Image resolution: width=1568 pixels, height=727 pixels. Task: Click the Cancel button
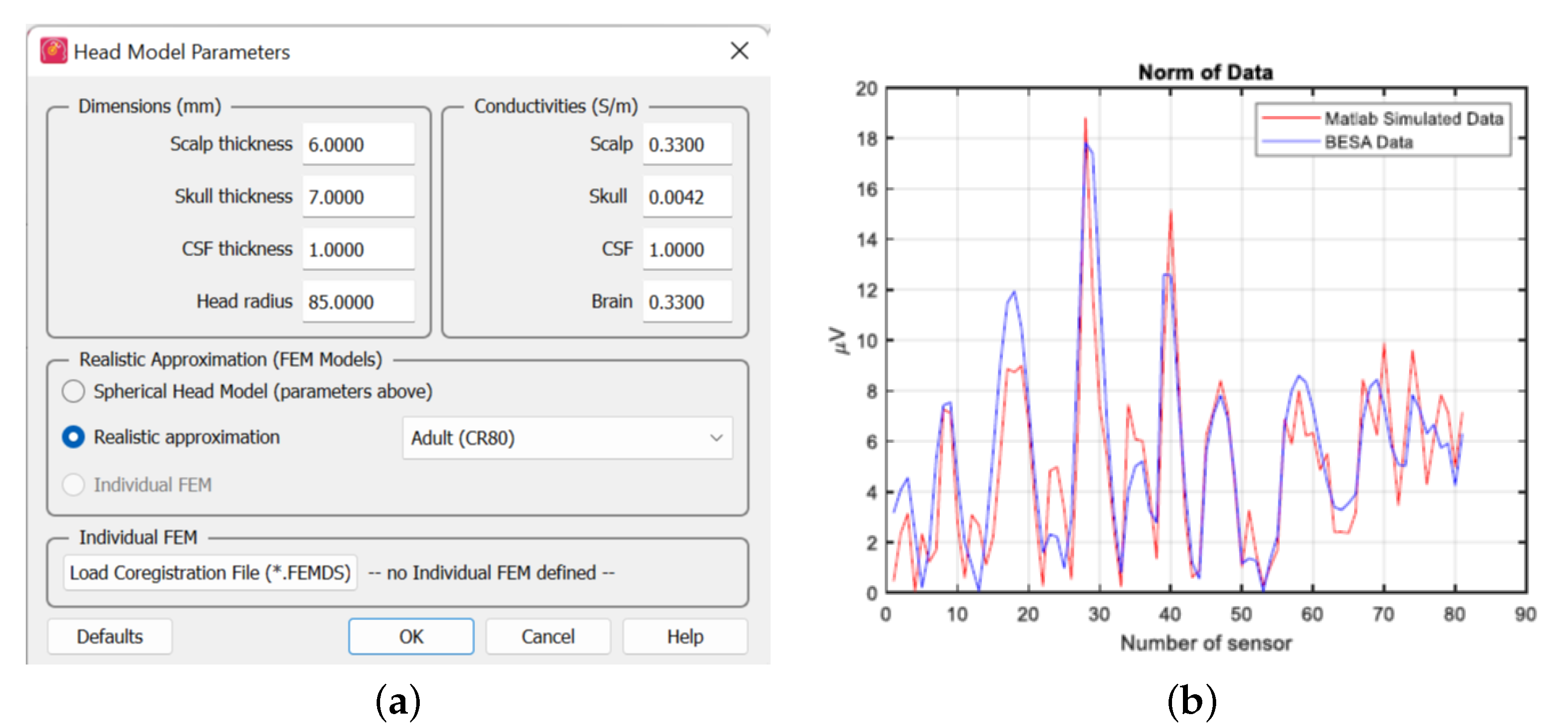click(x=547, y=636)
